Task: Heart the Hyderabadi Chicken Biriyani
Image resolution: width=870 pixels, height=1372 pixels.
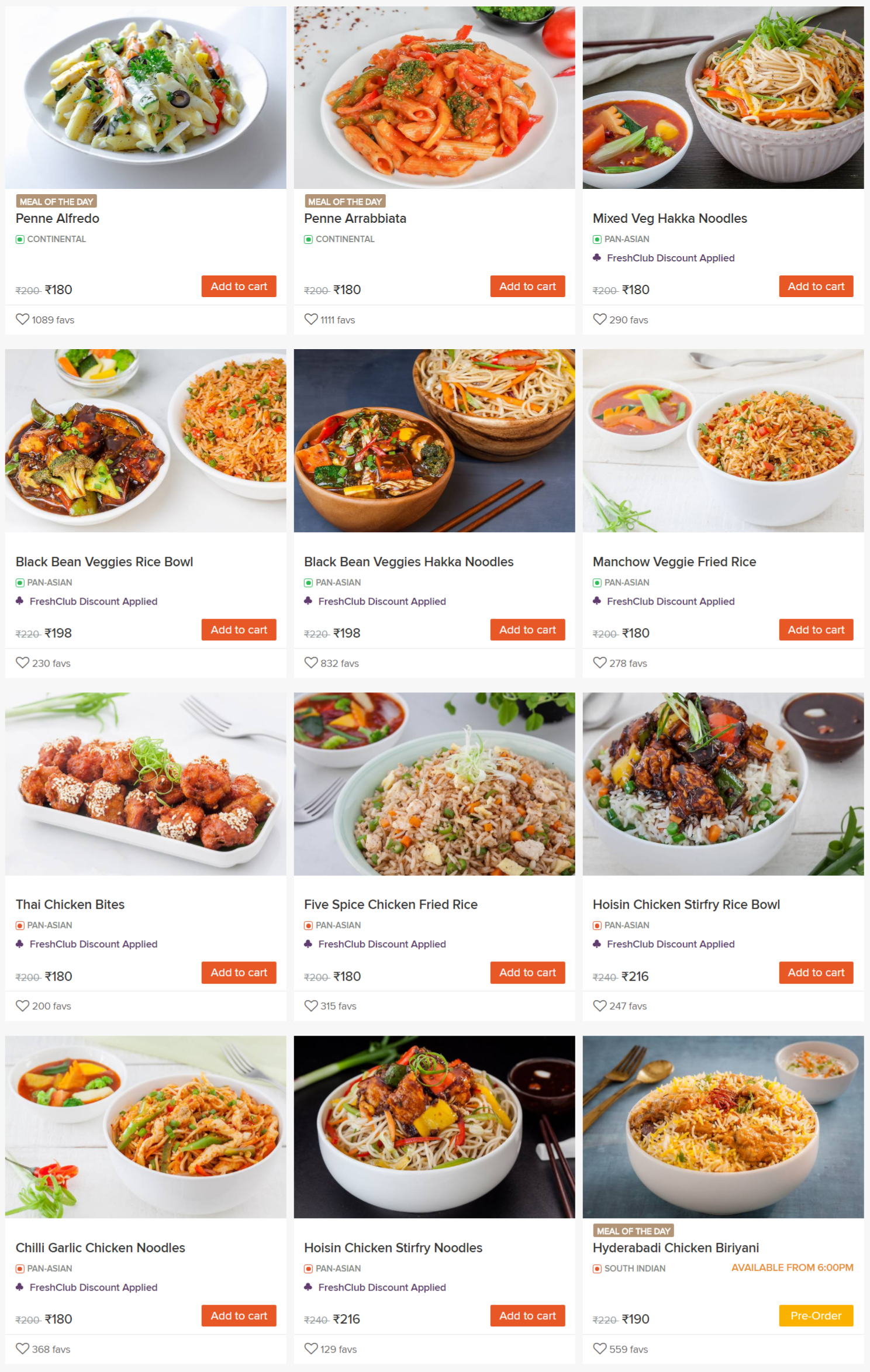Action: 600,1349
